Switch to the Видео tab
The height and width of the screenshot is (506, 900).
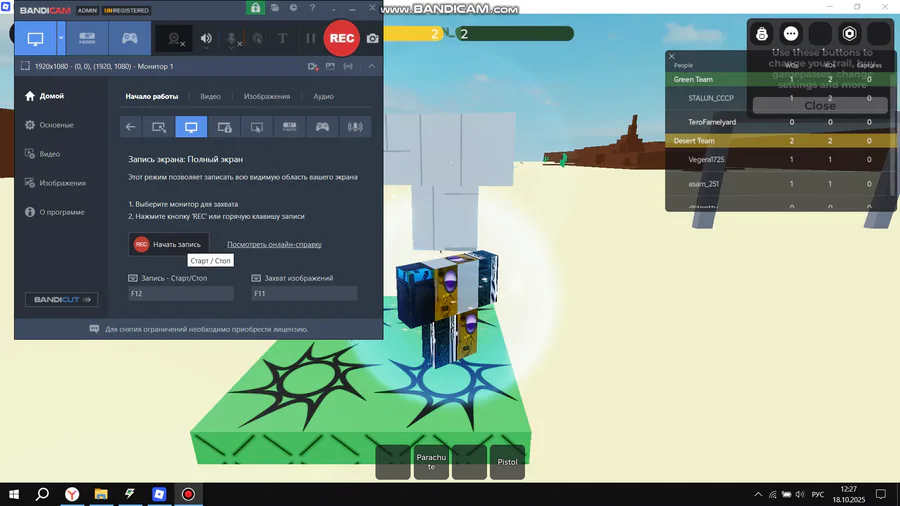(211, 96)
